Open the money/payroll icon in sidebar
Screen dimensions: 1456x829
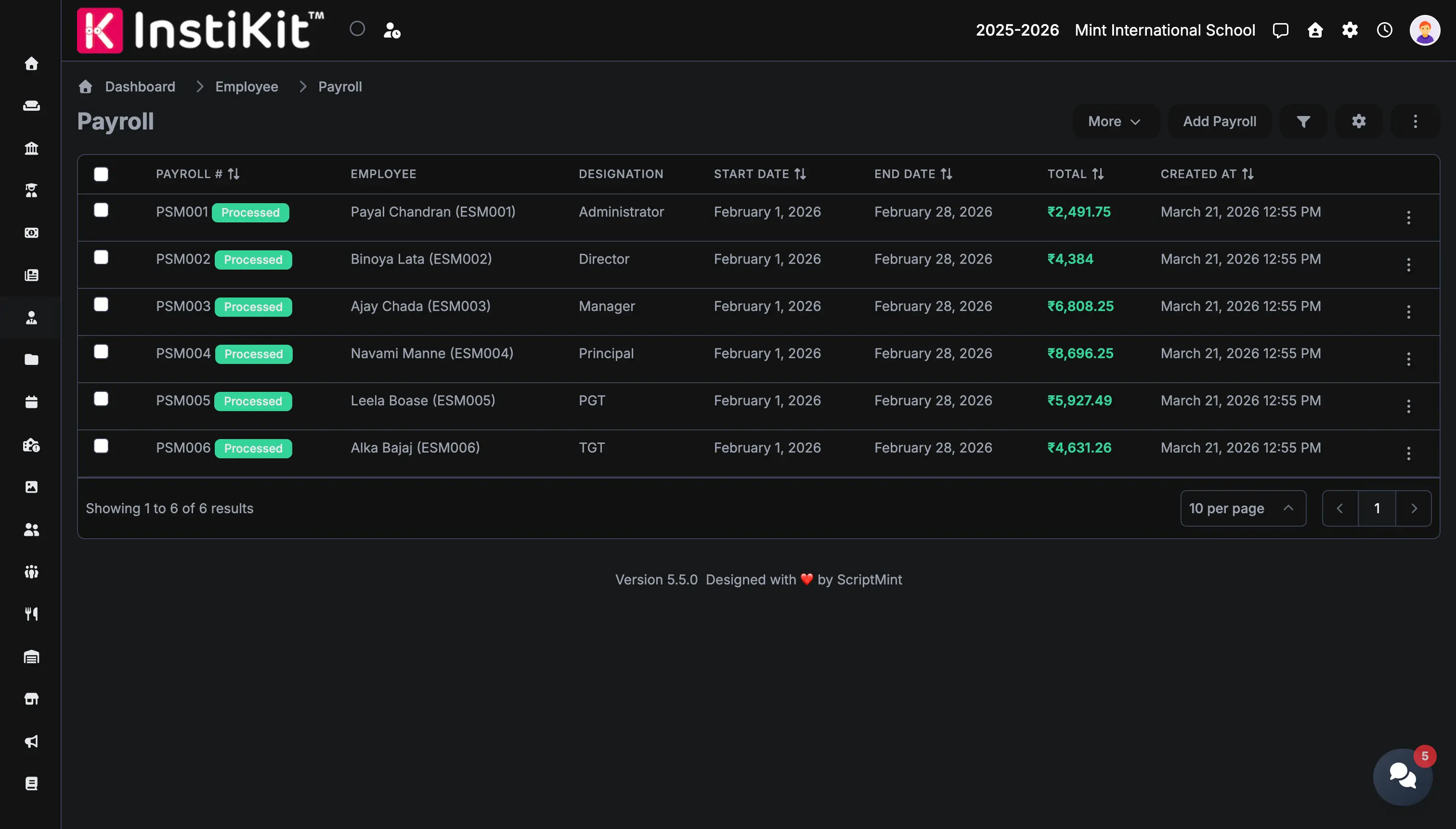(32, 233)
